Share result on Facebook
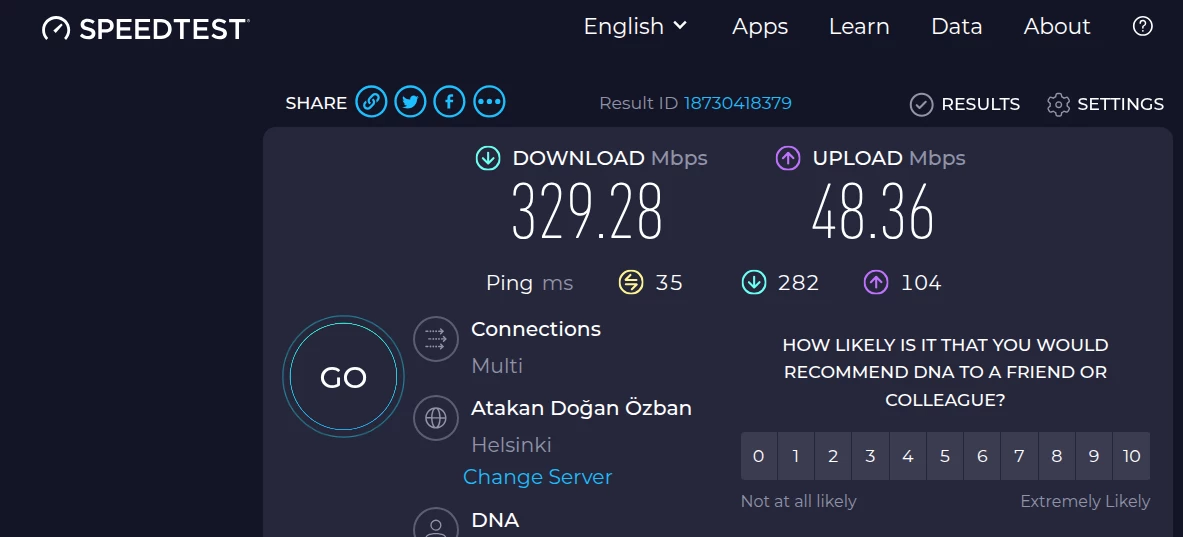The image size is (1183, 537). coord(449,102)
